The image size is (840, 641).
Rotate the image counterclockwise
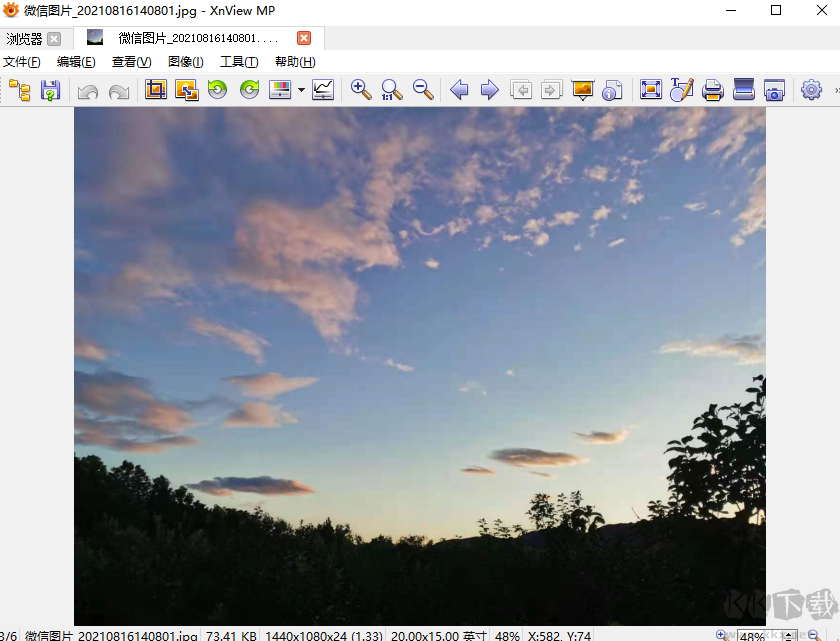tap(217, 90)
